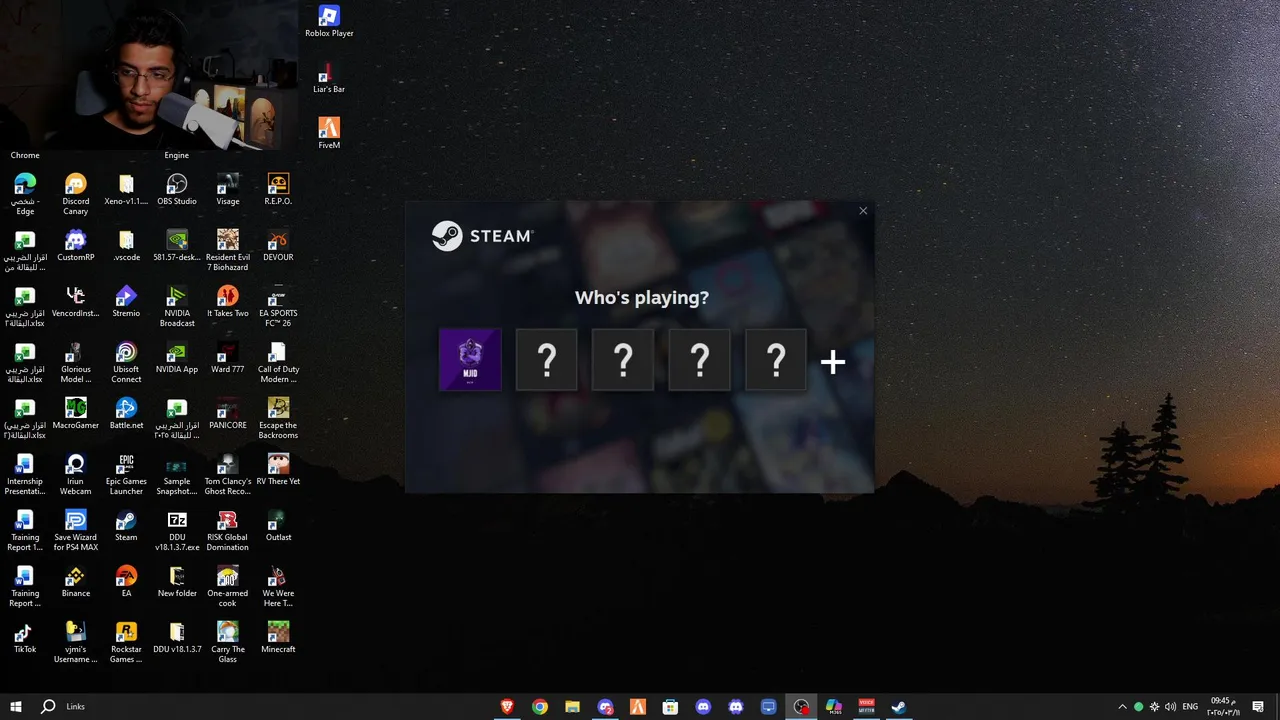Image resolution: width=1280 pixels, height=720 pixels.
Task: Open Epic Games Launcher shortcut
Action: [126, 474]
